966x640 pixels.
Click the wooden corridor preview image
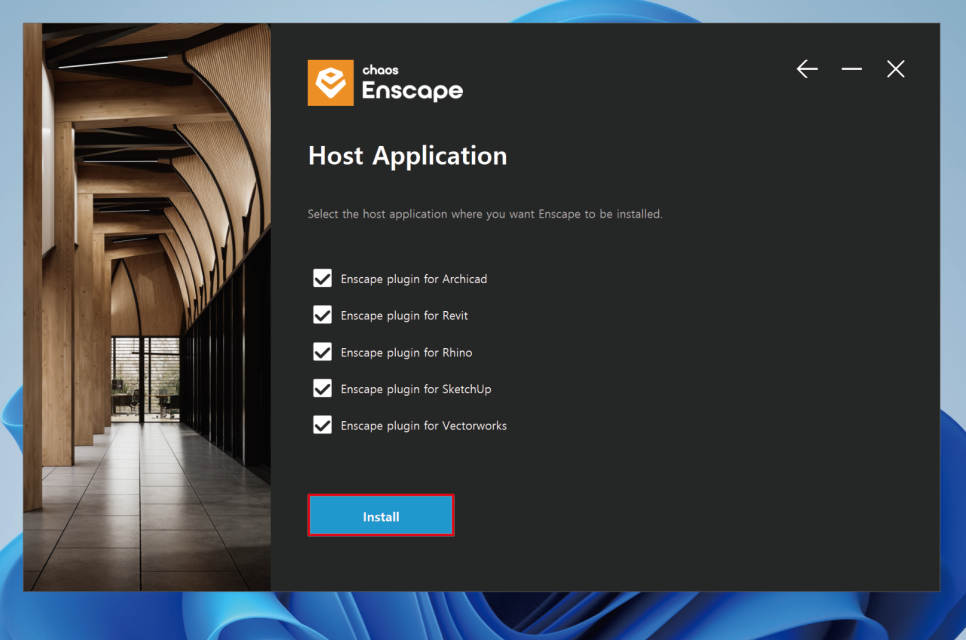click(x=147, y=307)
